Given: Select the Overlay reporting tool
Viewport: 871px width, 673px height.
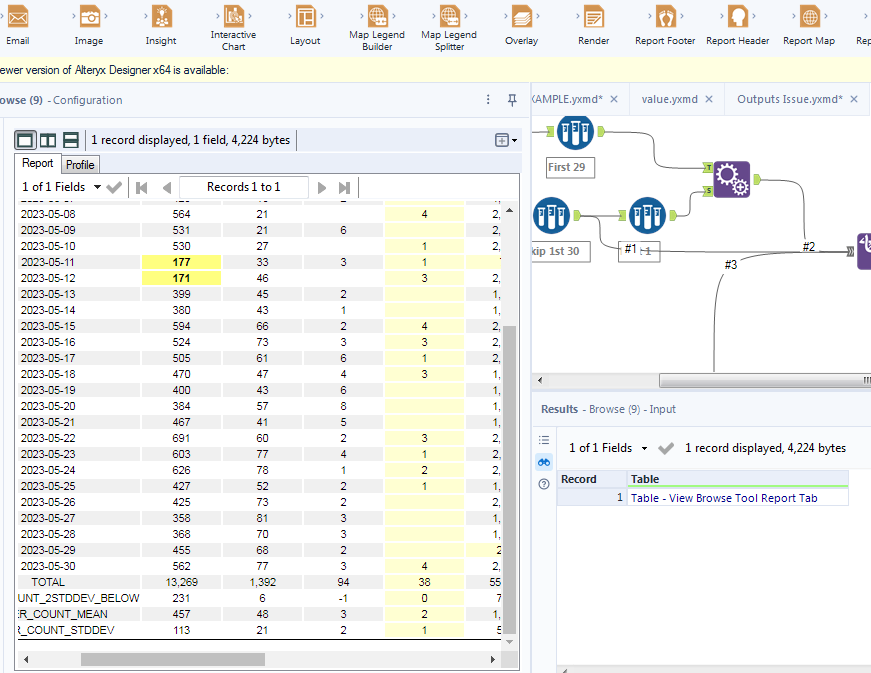Looking at the screenshot, I should (x=521, y=18).
